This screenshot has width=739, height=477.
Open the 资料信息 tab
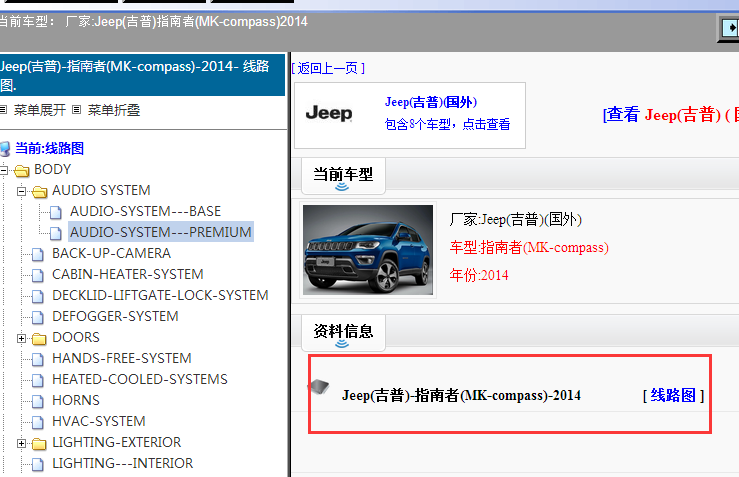343,333
